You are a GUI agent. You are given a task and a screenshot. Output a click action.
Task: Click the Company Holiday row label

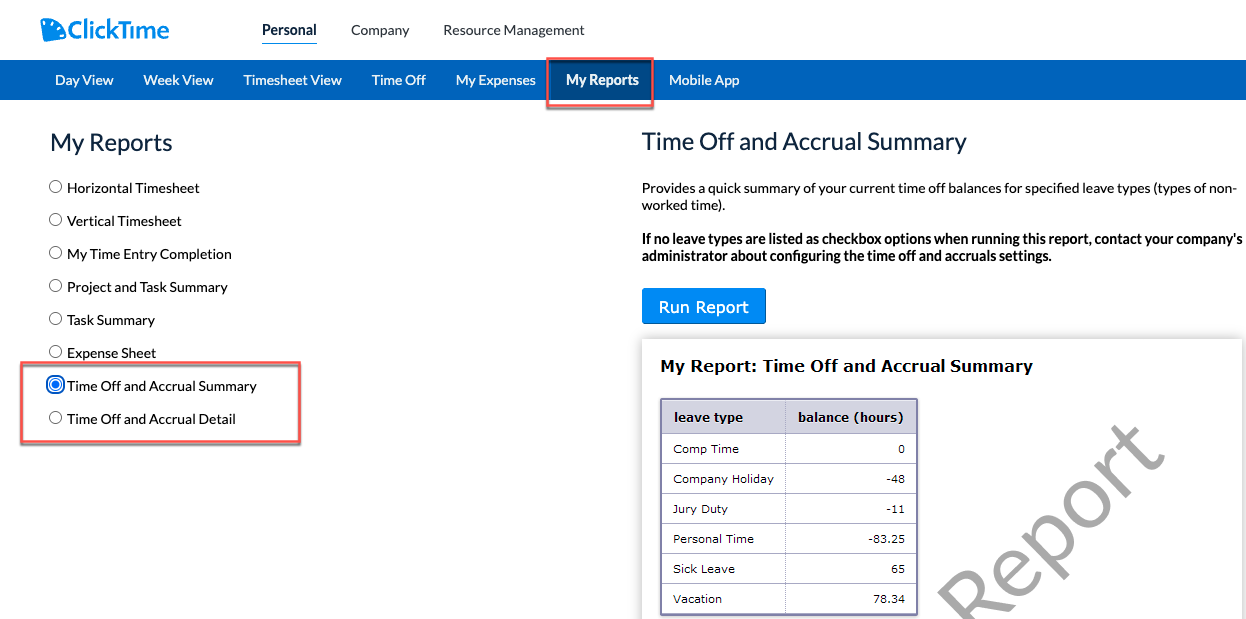[723, 479]
